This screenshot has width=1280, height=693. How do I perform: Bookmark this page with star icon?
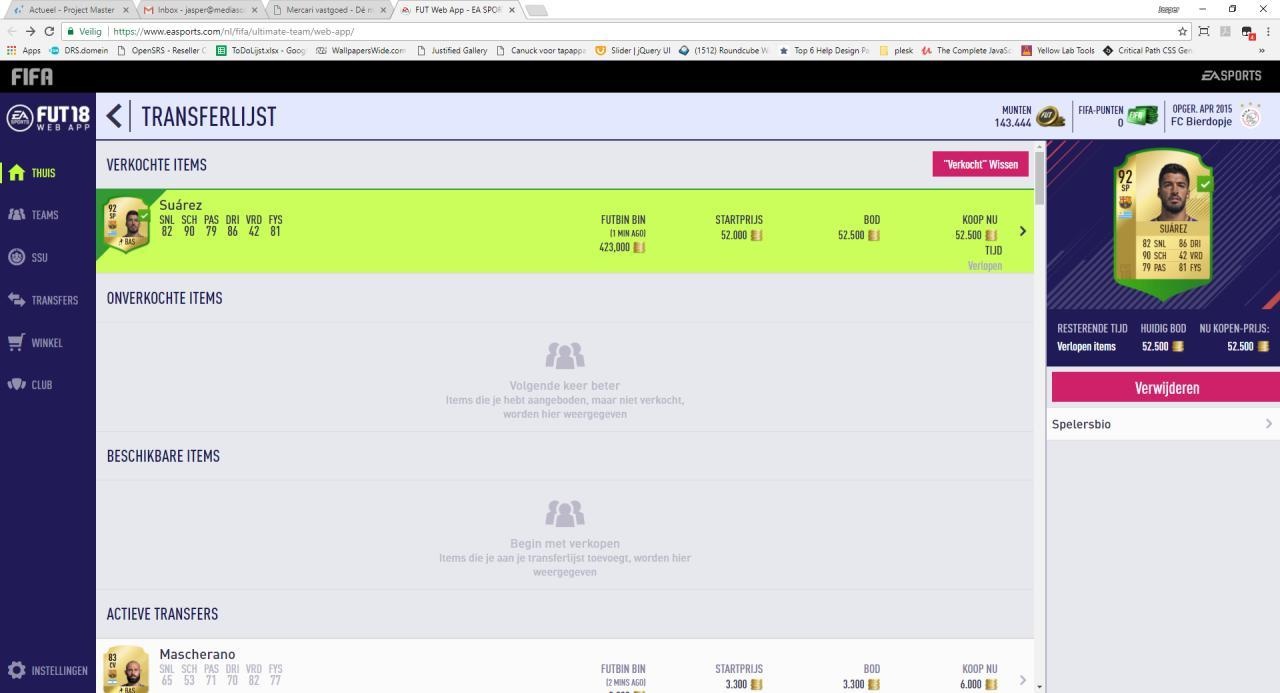1183,31
